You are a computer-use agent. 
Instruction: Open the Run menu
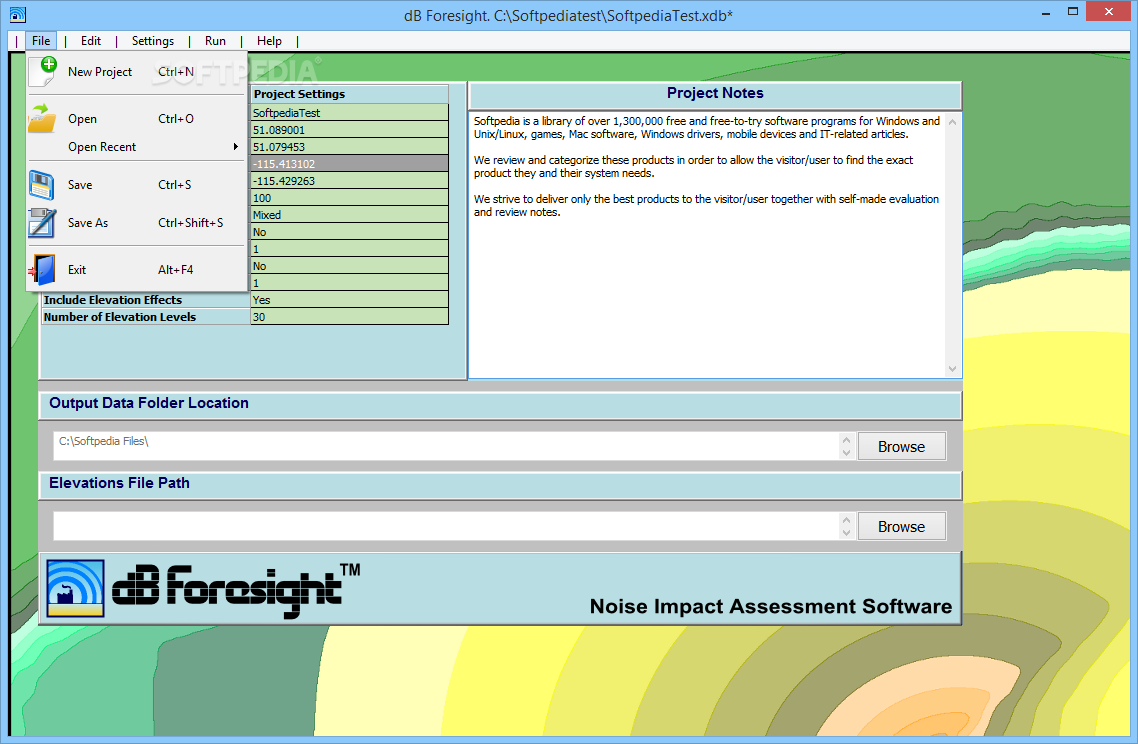[x=215, y=41]
